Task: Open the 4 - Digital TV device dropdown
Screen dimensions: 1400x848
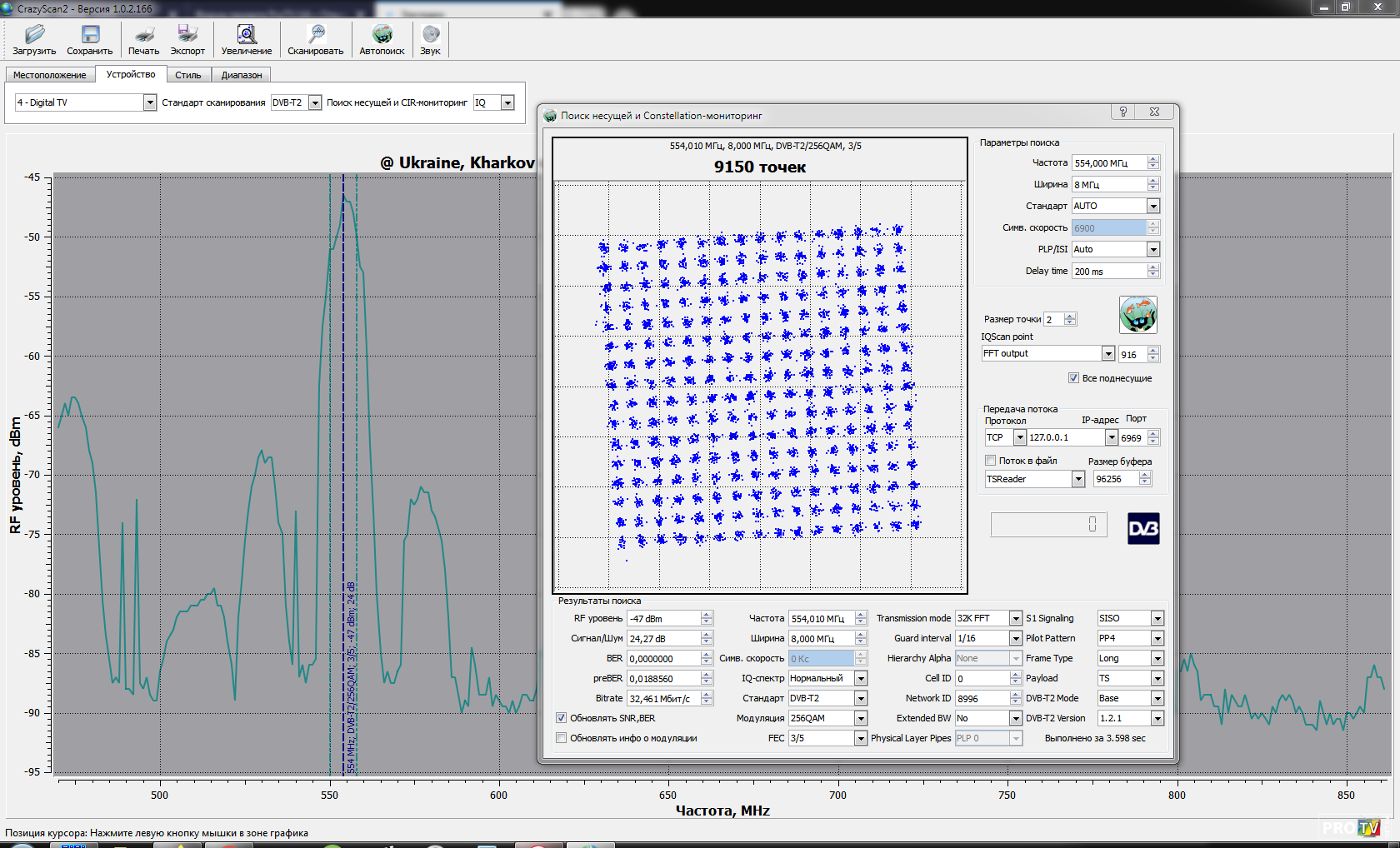Action: coord(150,102)
